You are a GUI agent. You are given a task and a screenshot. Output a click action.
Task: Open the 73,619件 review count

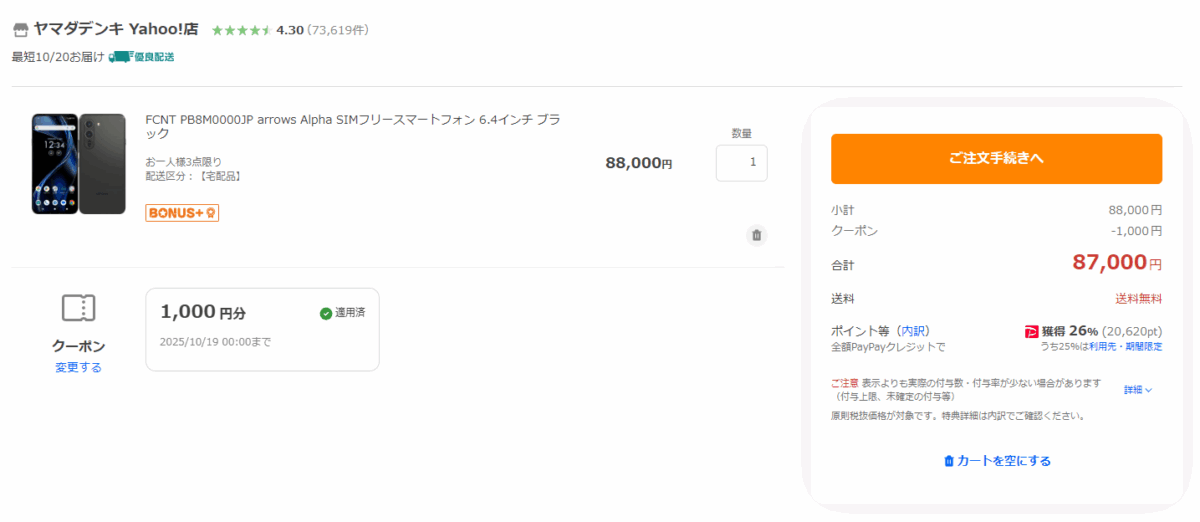(337, 31)
